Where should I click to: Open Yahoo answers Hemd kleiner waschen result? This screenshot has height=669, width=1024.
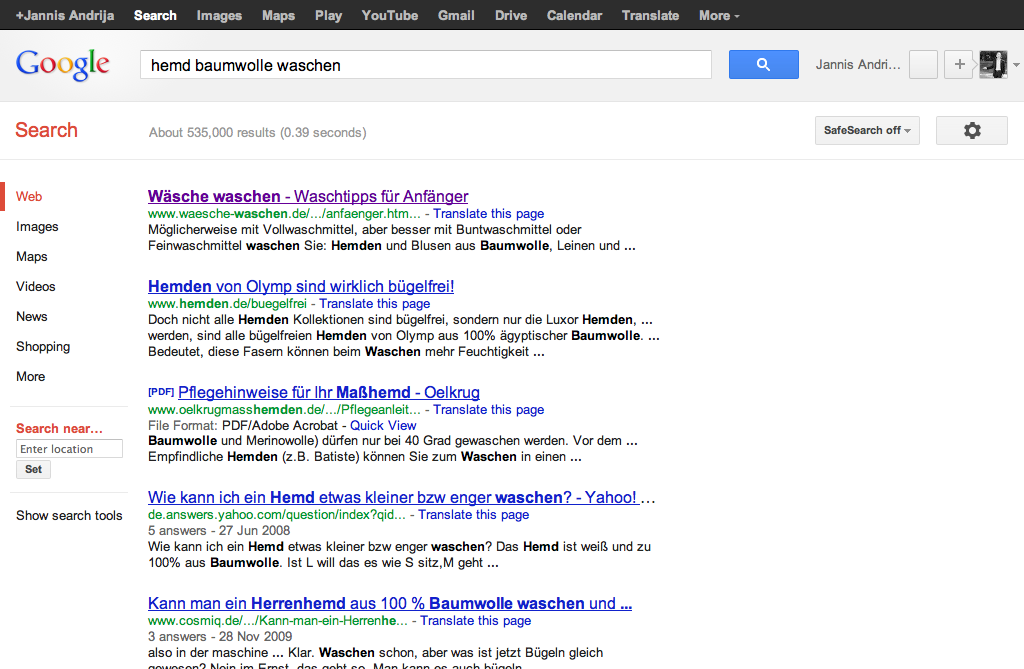coord(394,497)
